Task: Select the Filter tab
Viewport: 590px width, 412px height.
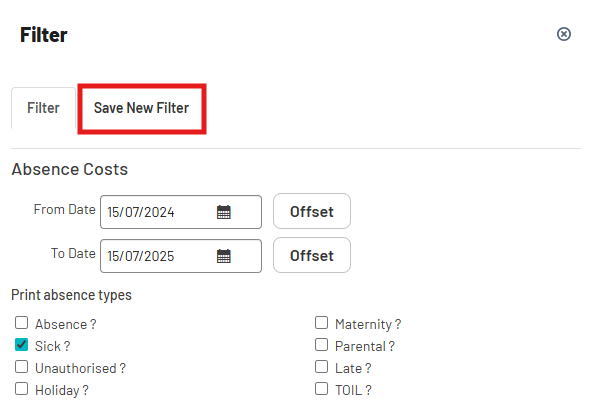Action: point(43,108)
